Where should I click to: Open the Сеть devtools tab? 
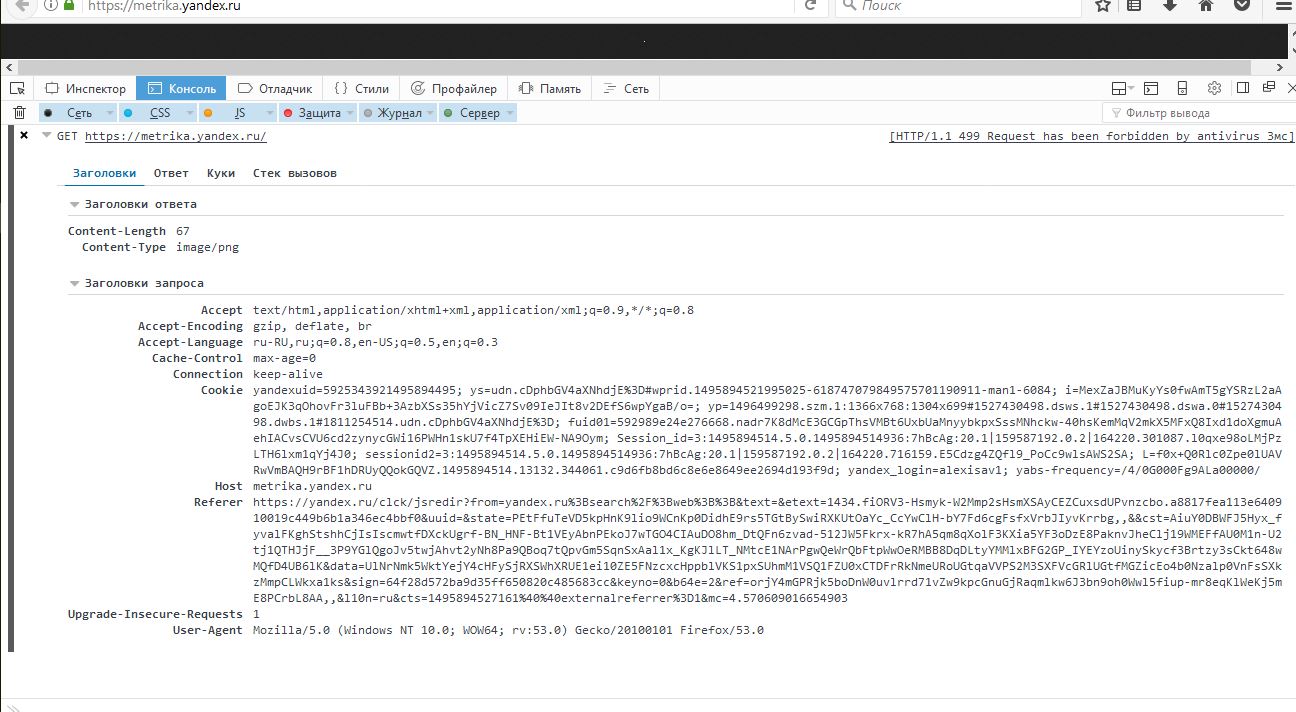[625, 88]
